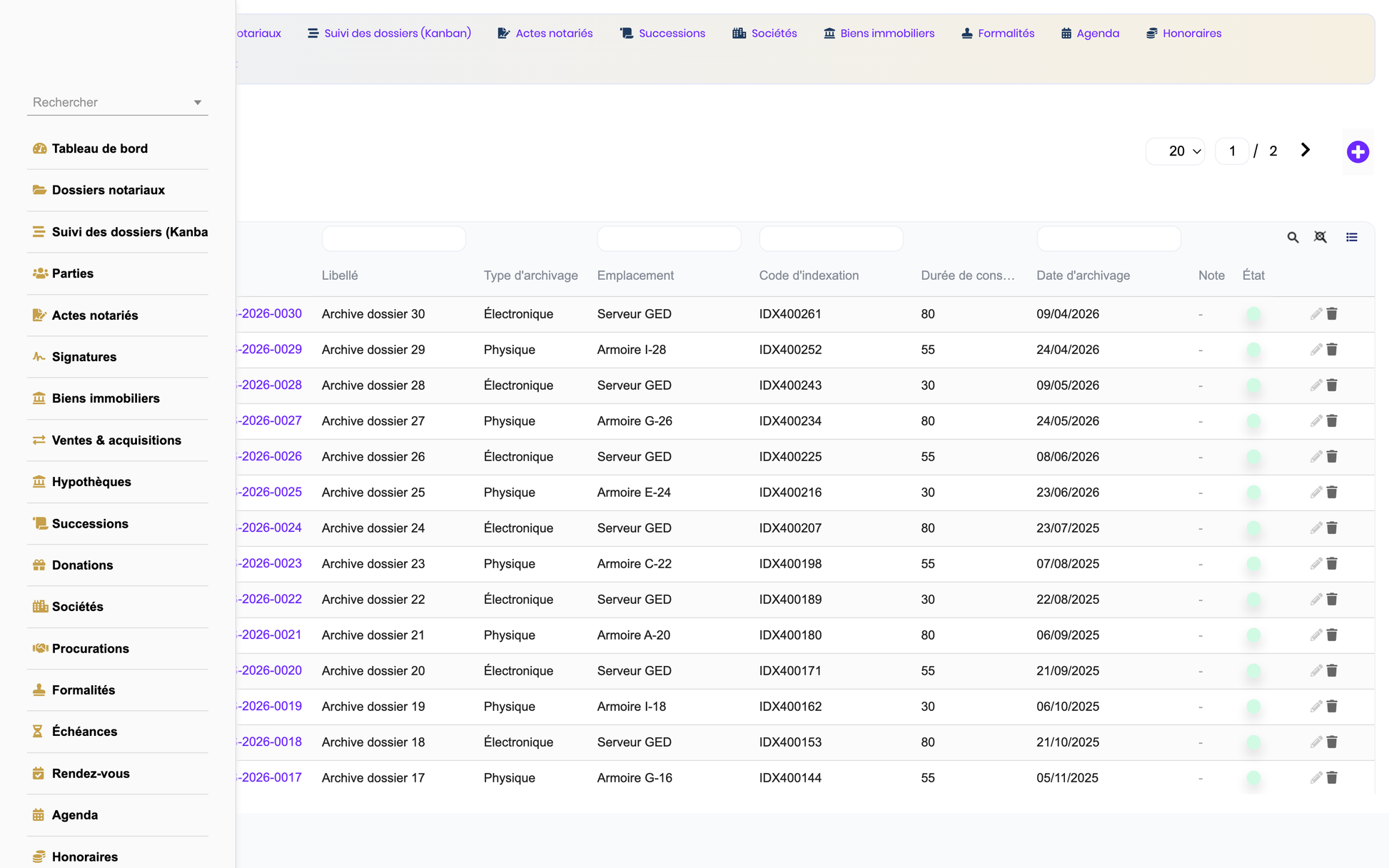Select cell Armoire G-26
The image size is (1389, 868).
[635, 421]
